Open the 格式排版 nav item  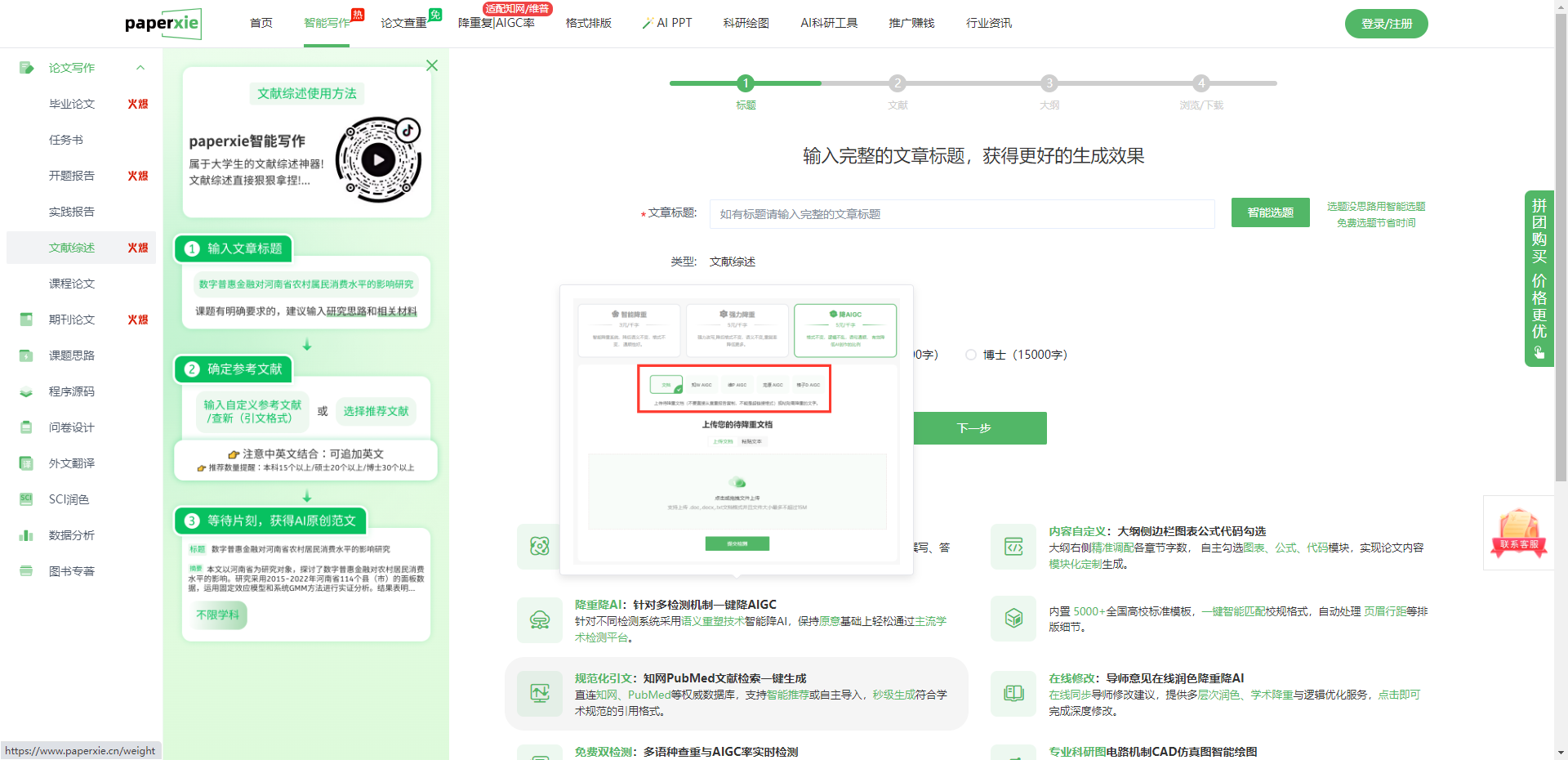[x=589, y=23]
